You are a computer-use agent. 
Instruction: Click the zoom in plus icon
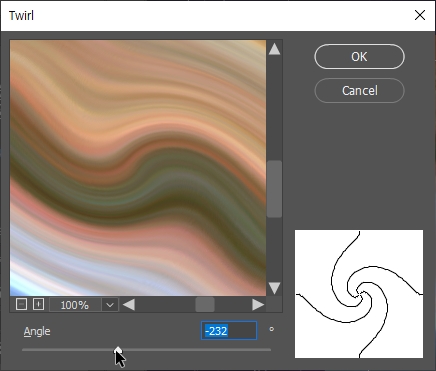(x=39, y=304)
